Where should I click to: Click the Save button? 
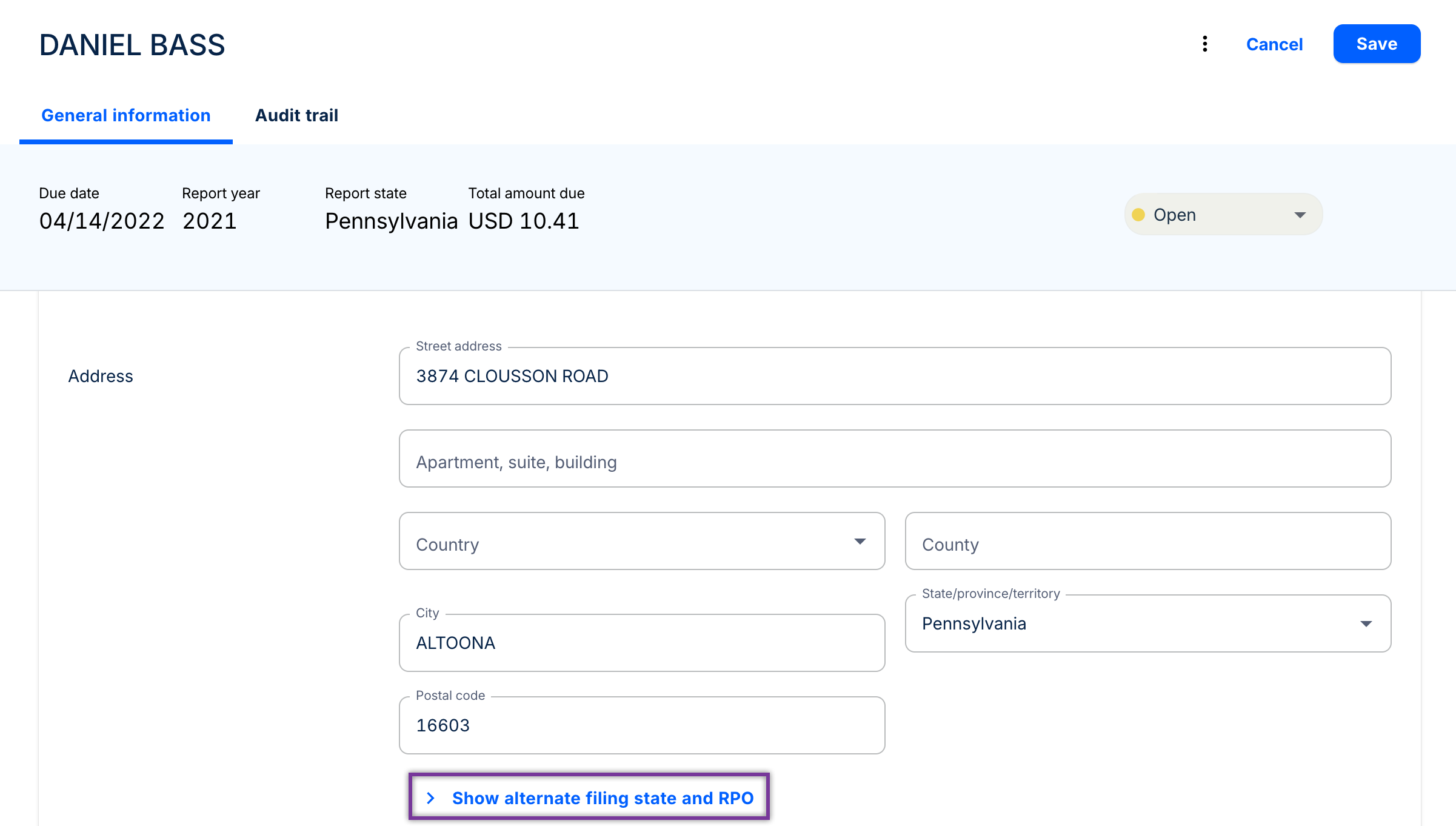point(1376,44)
